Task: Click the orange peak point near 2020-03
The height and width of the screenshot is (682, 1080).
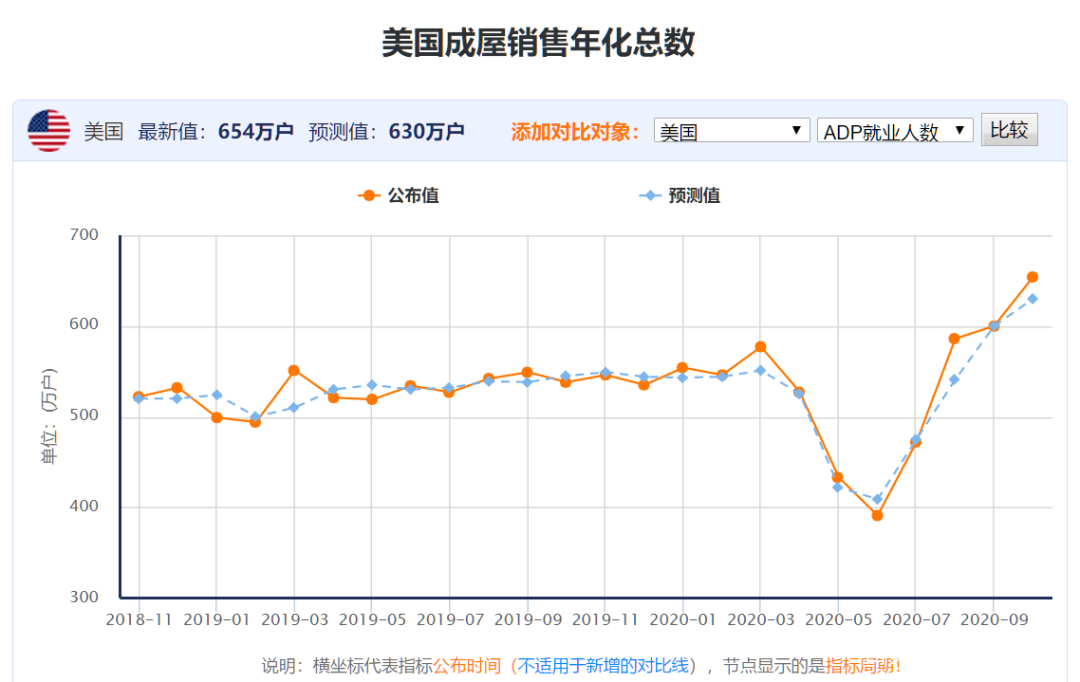Action: pos(760,346)
